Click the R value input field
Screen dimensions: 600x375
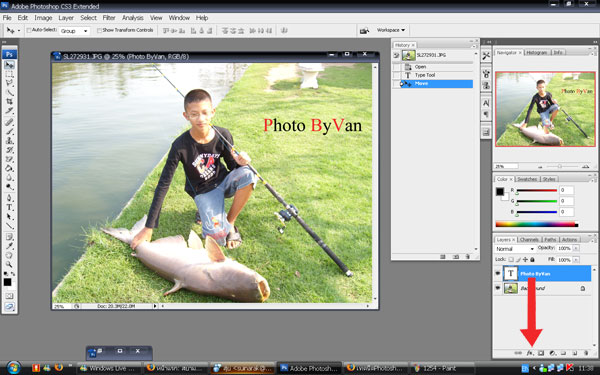pyautogui.click(x=567, y=190)
